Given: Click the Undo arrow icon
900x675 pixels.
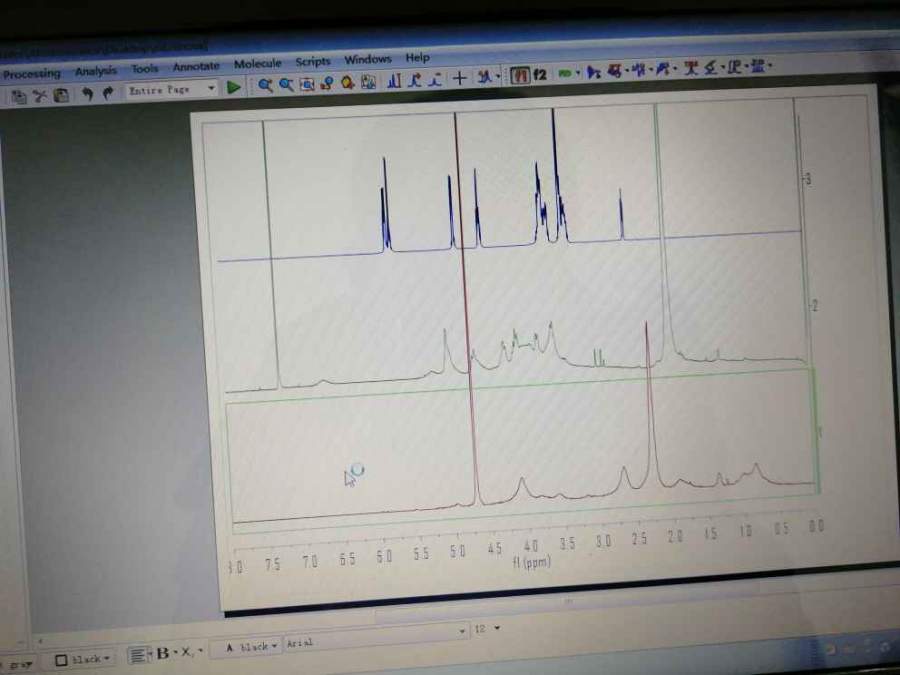Looking at the screenshot, I should click(87, 93).
